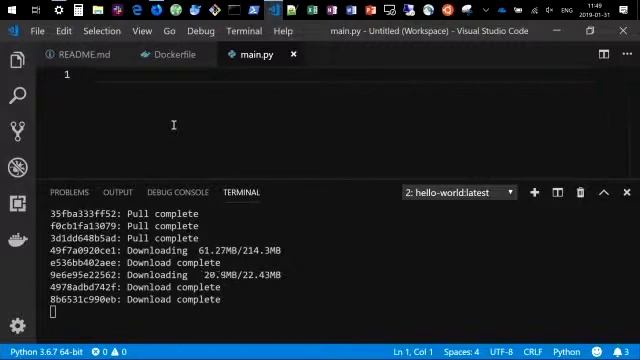Open the Docker view in activity bar
This screenshot has height=360, width=640.
coord(18,240)
